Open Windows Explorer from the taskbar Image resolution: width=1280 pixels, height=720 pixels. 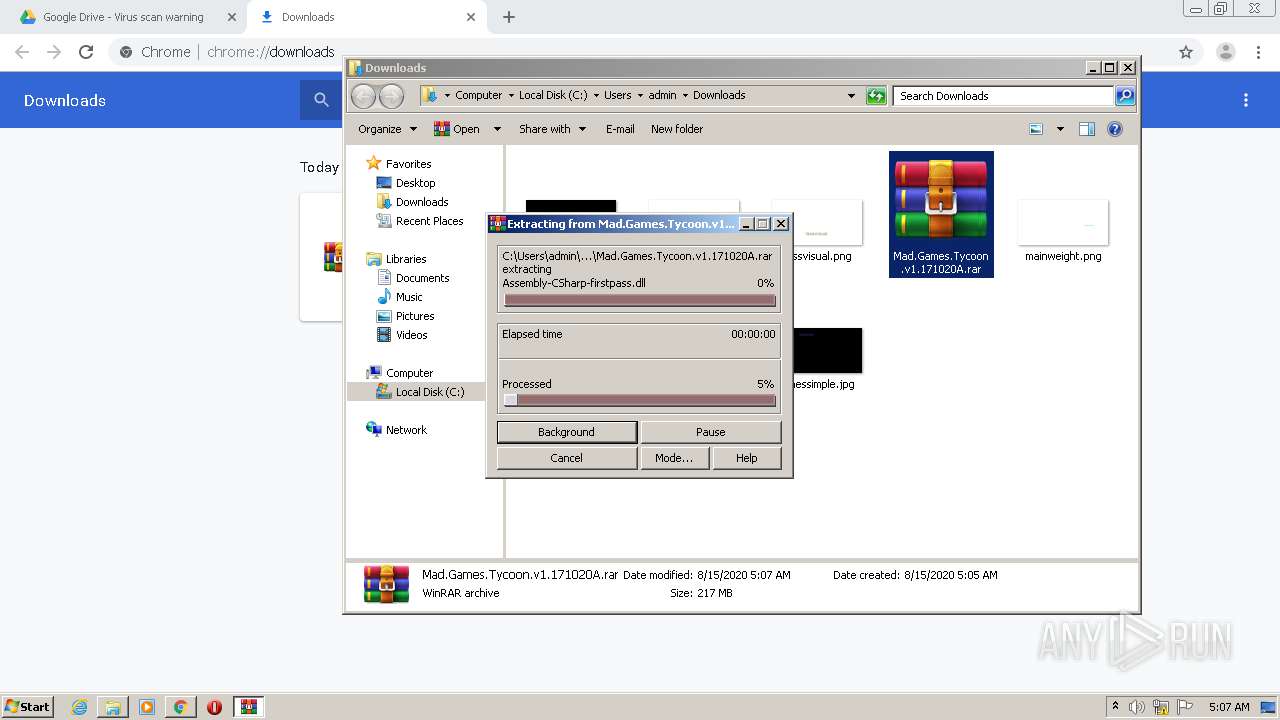coord(113,707)
